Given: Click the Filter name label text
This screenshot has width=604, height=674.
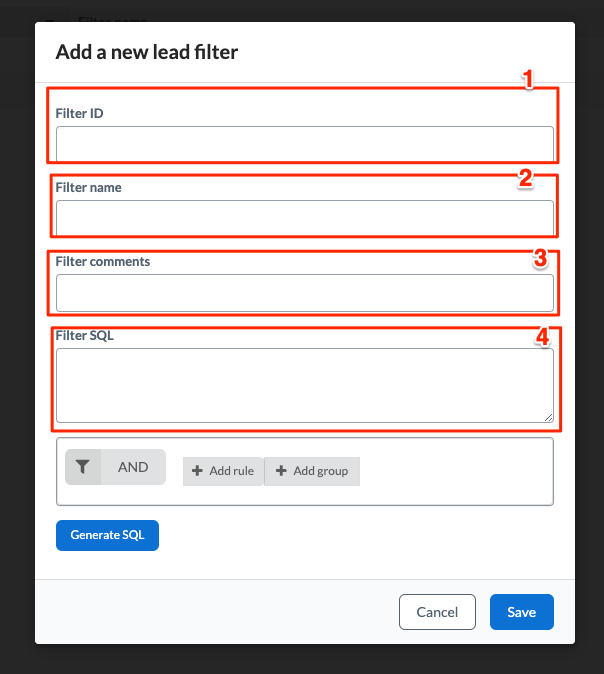Looking at the screenshot, I should (x=89, y=187).
